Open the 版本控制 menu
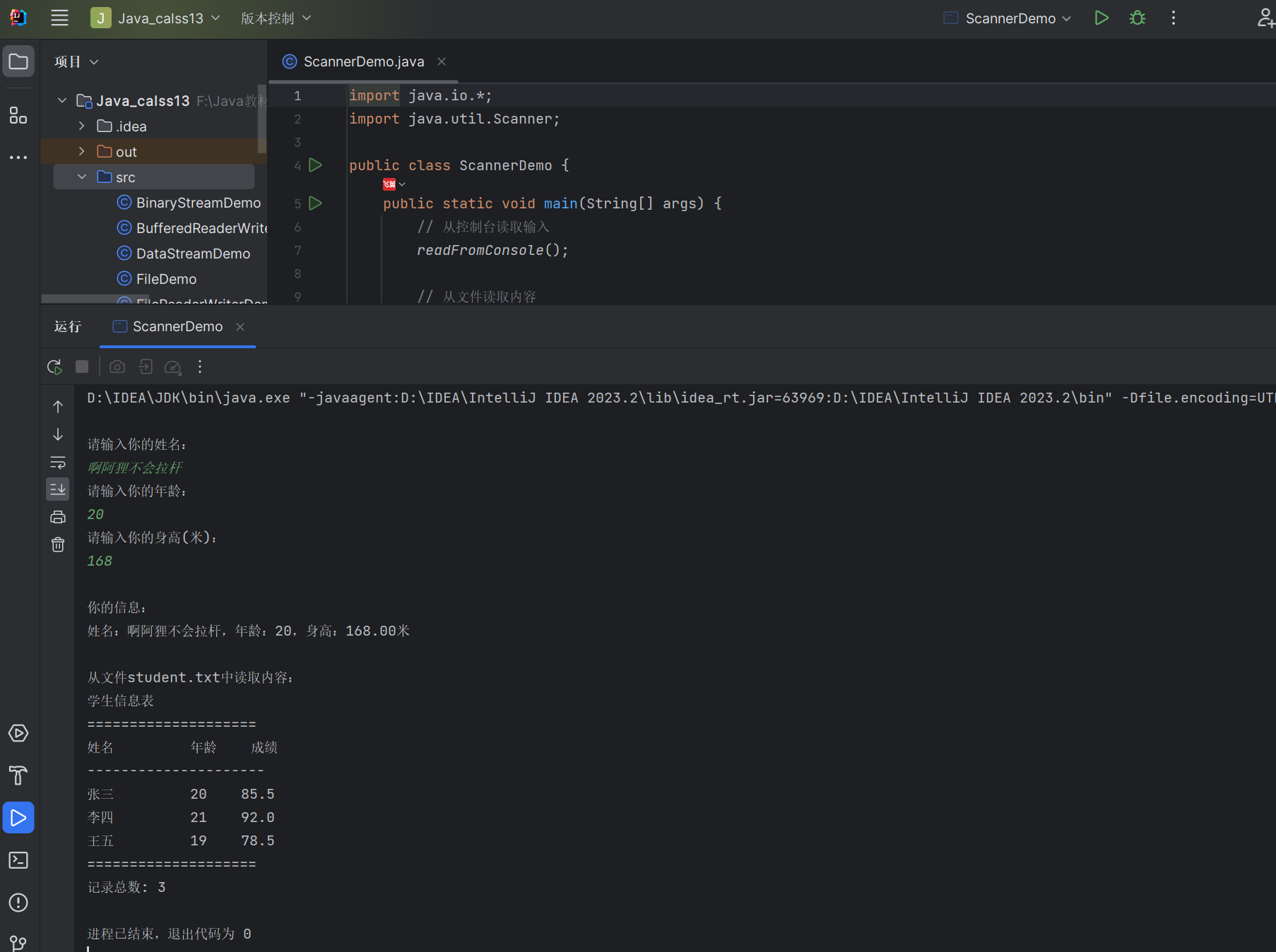Image resolution: width=1276 pixels, height=952 pixels. click(276, 18)
